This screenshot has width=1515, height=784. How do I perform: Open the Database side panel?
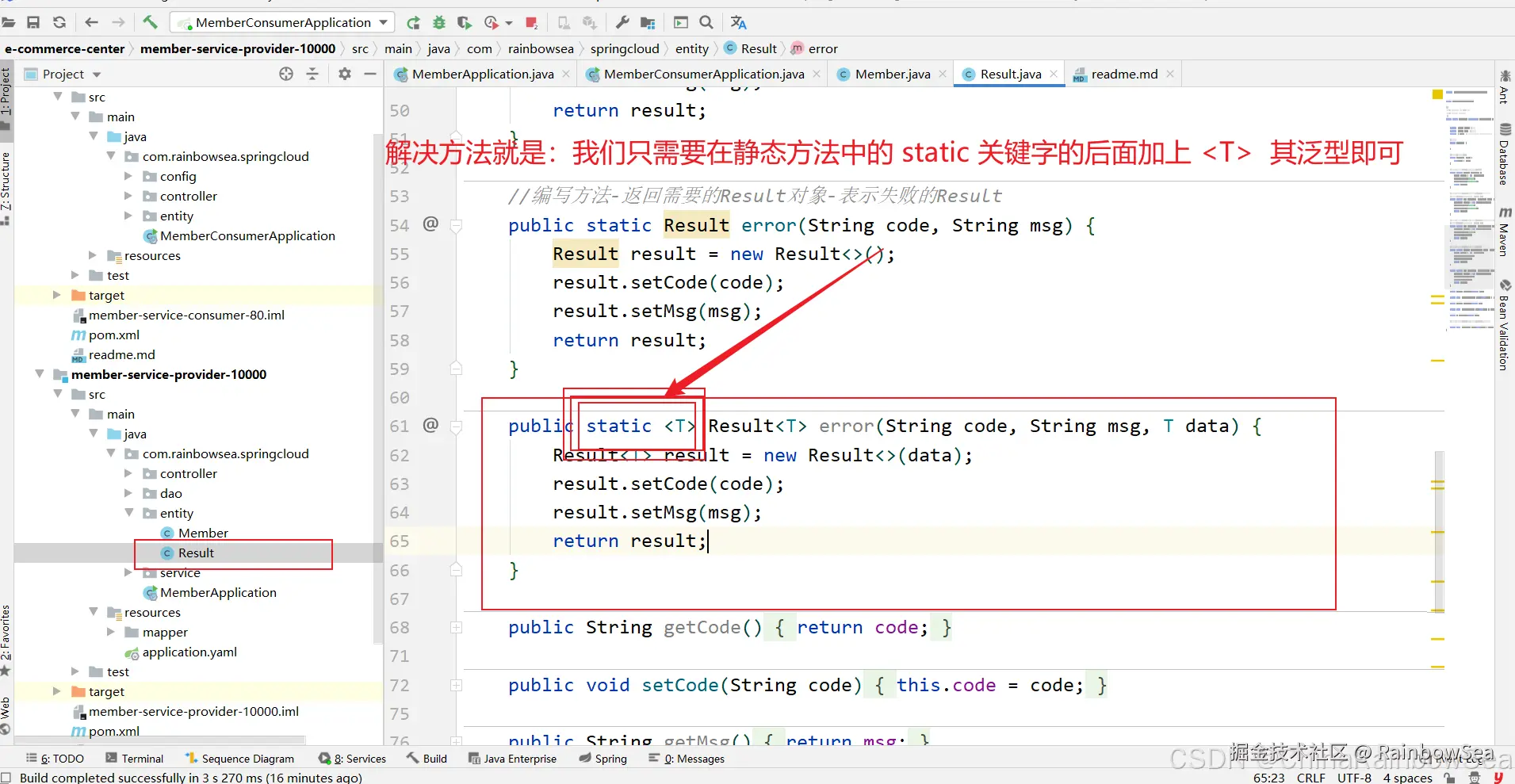point(1505,154)
